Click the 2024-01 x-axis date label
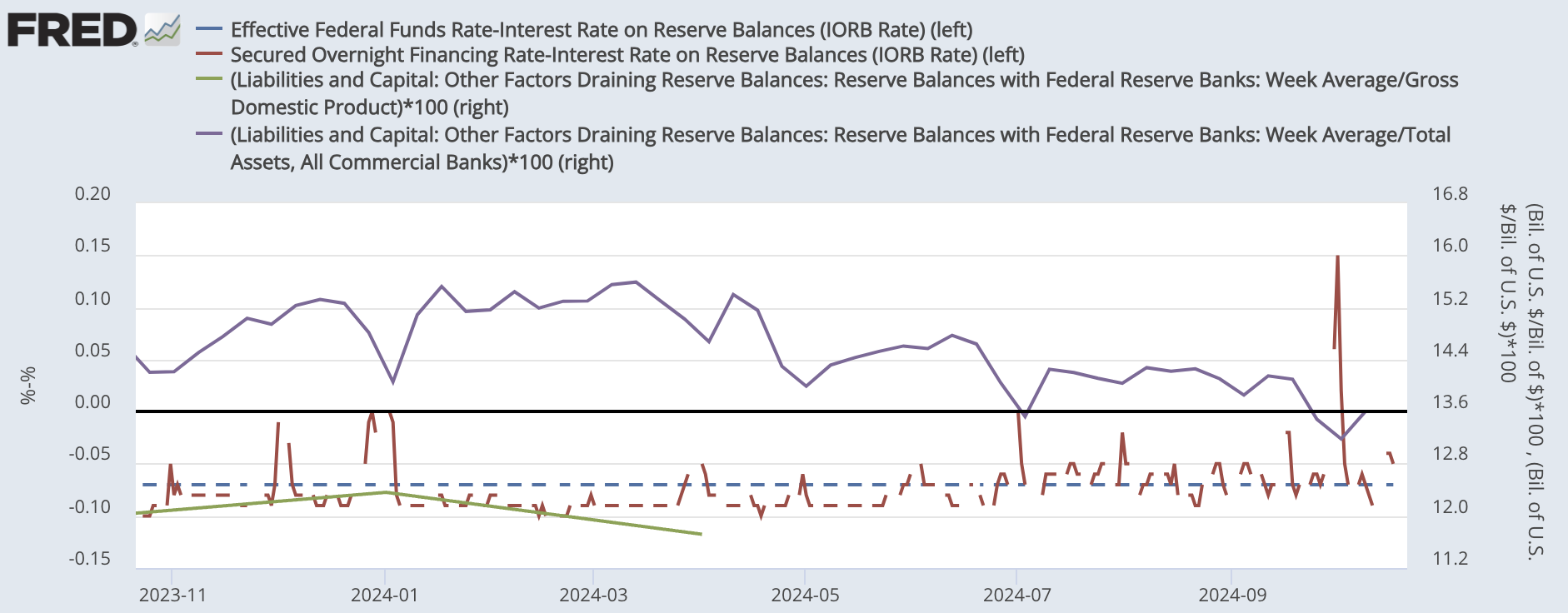Screen dimensions: 1568x613 click(x=384, y=595)
